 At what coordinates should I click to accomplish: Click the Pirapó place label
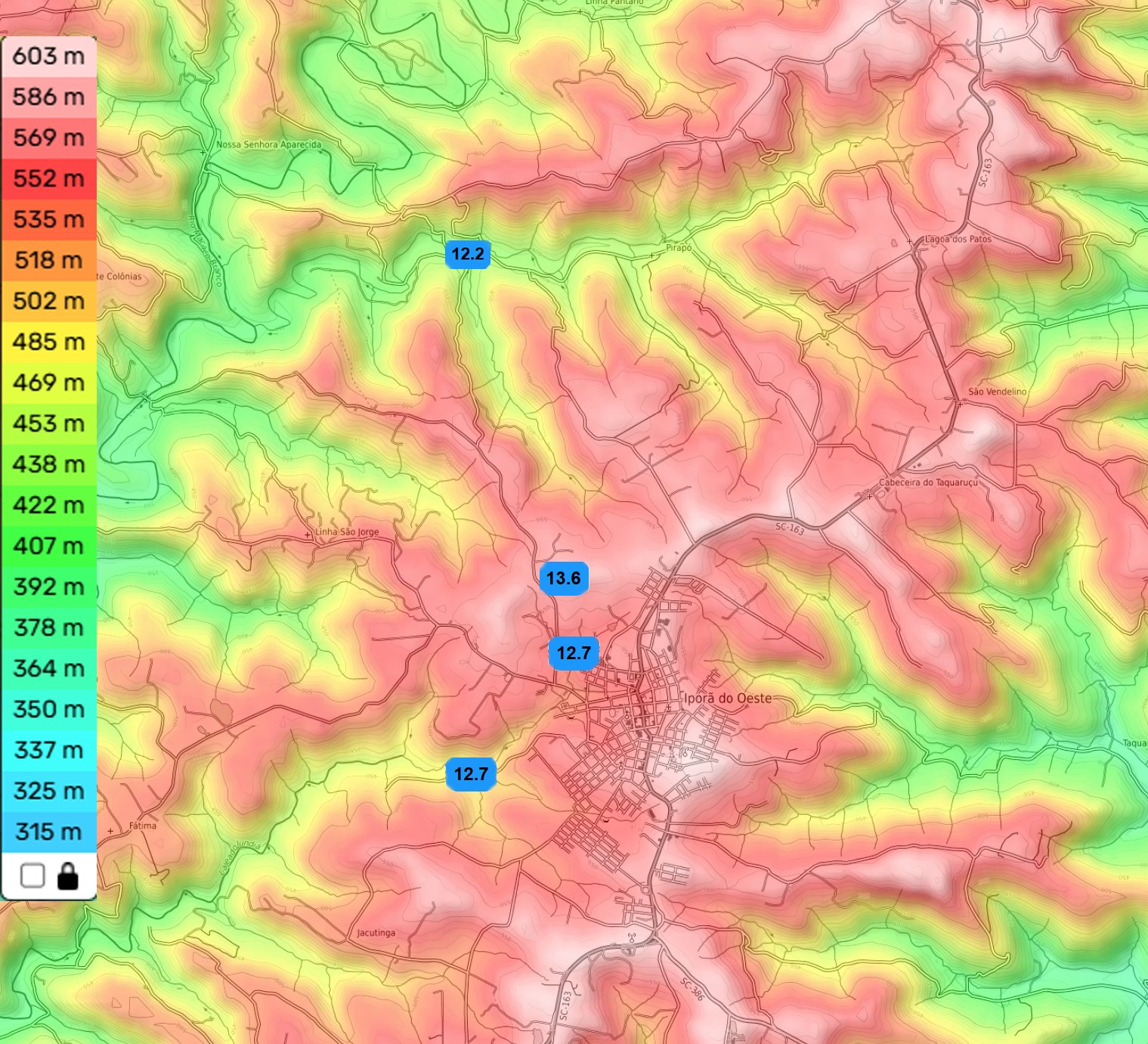[679, 248]
